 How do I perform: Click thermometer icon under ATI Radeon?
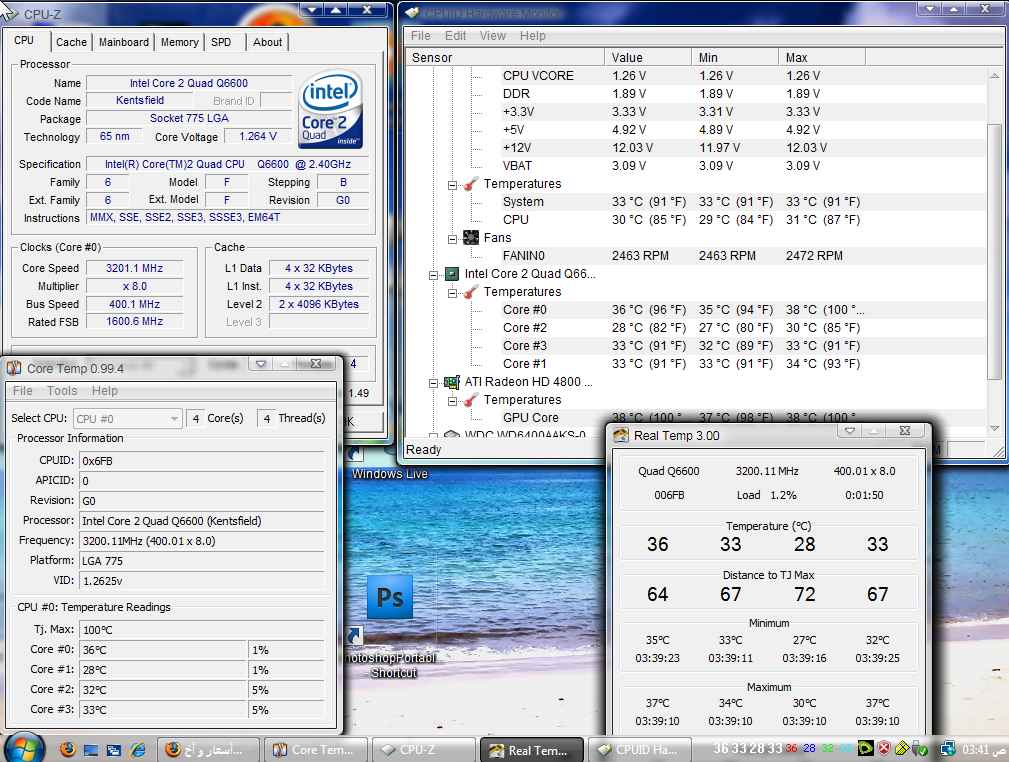471,400
